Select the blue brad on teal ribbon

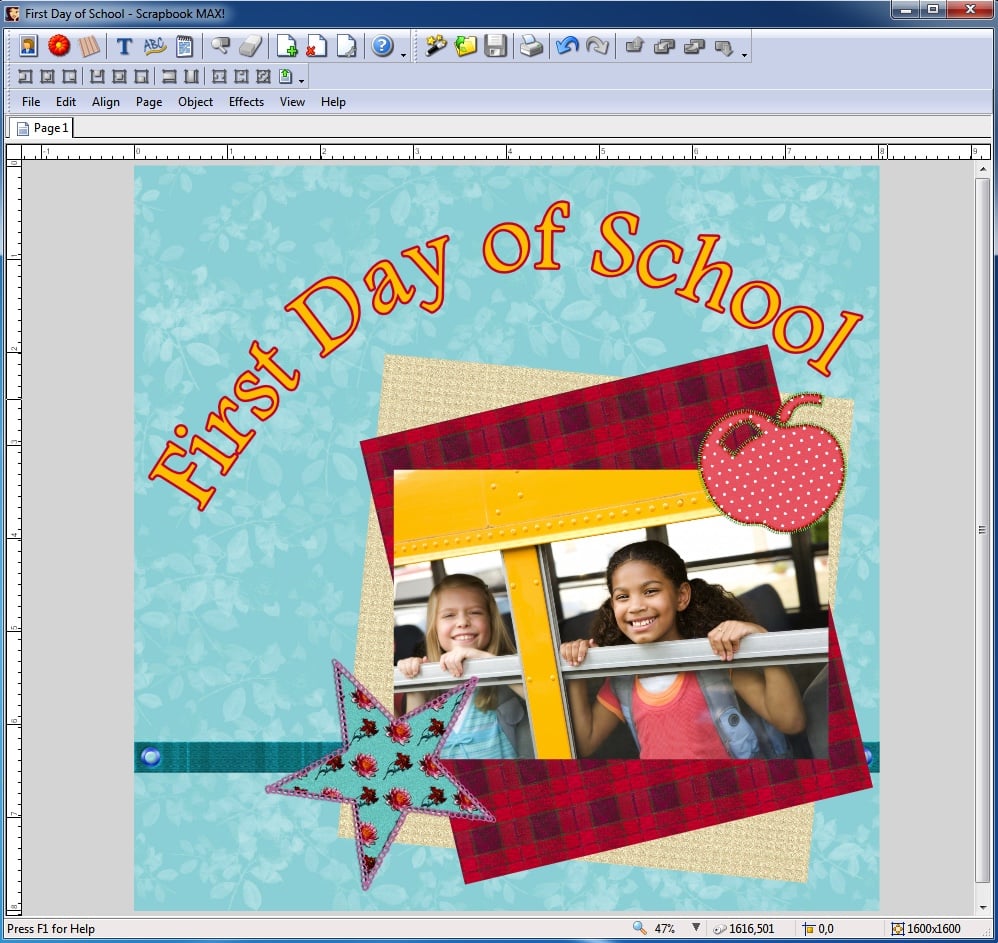[x=150, y=757]
